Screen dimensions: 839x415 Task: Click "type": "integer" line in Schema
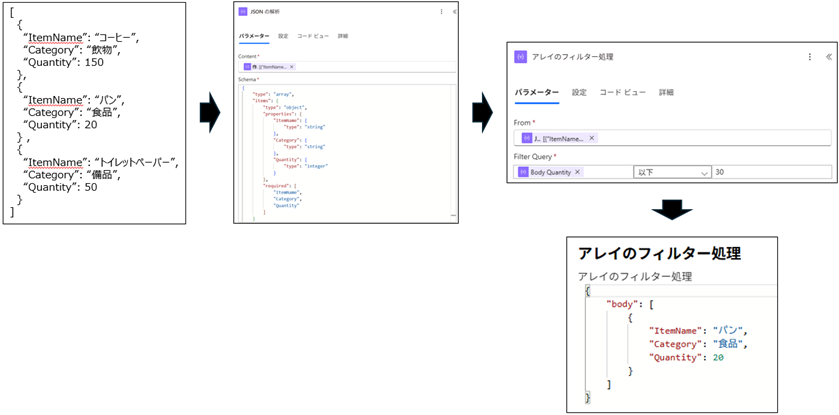coord(306,166)
